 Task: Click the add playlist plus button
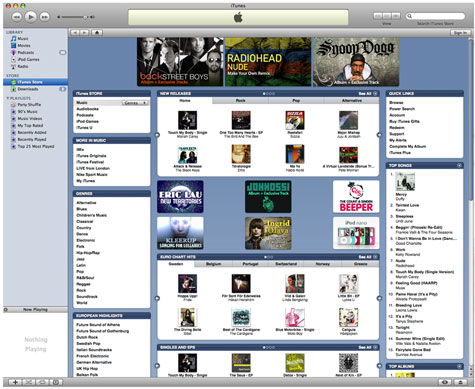[x=15, y=382]
